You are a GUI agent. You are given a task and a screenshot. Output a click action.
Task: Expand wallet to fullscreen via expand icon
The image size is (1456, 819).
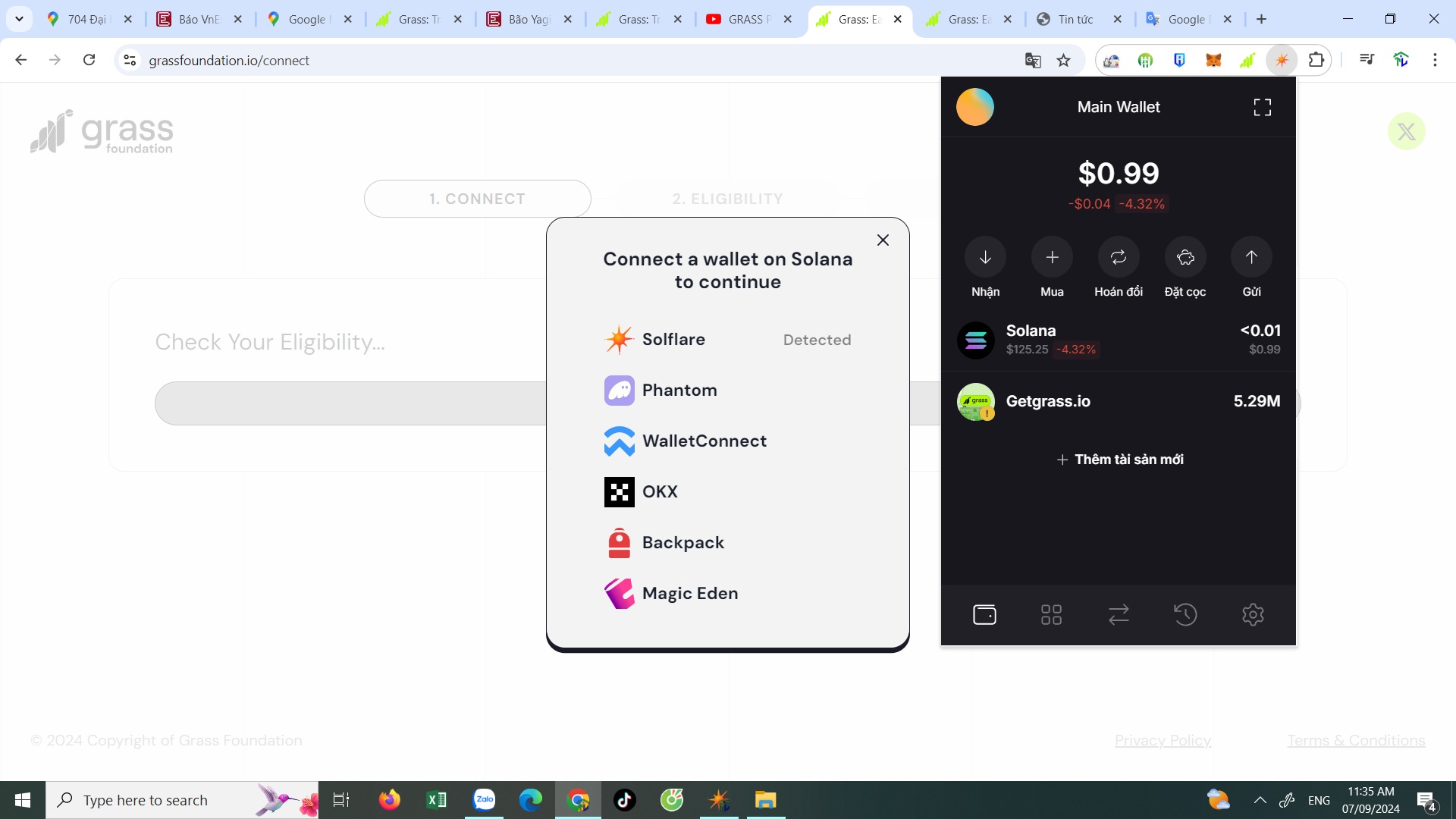click(1263, 107)
